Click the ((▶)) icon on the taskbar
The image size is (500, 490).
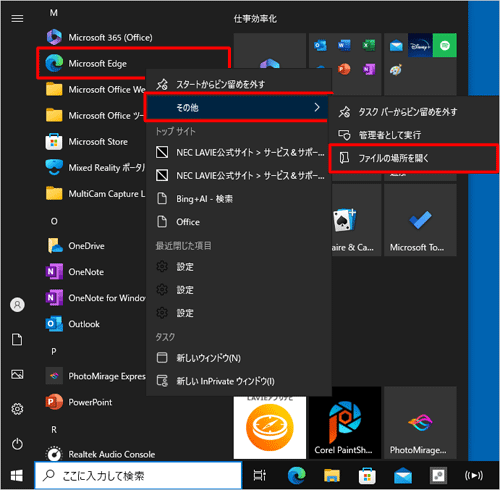473,475
